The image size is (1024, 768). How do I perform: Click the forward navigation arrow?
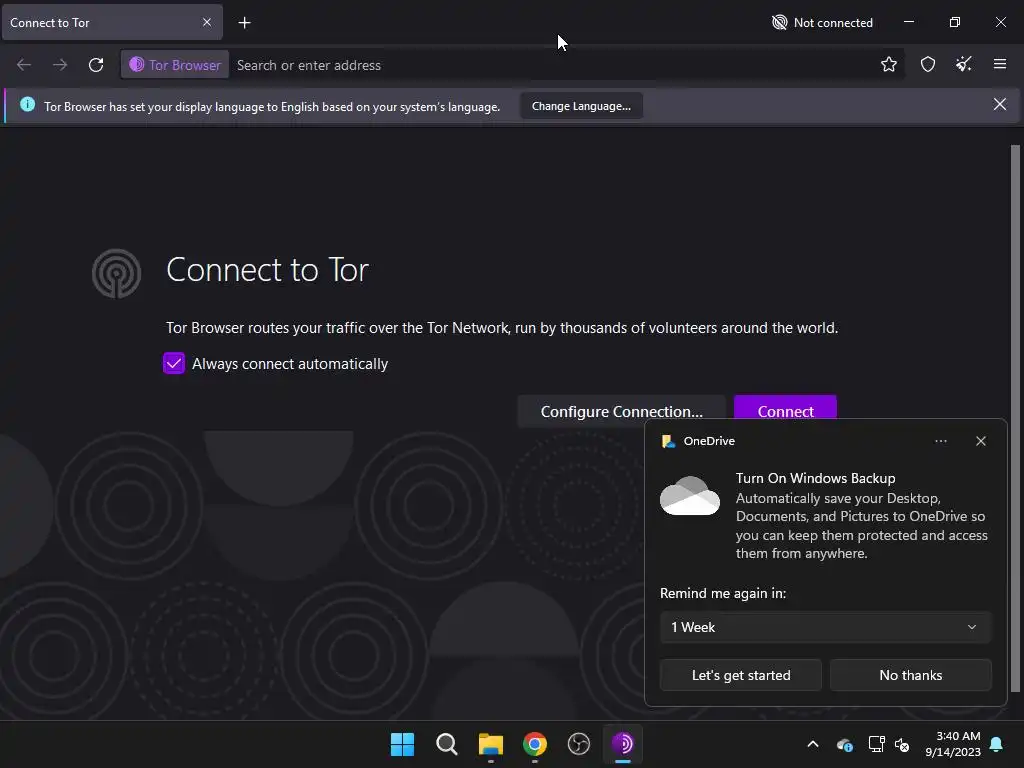pyautogui.click(x=60, y=65)
